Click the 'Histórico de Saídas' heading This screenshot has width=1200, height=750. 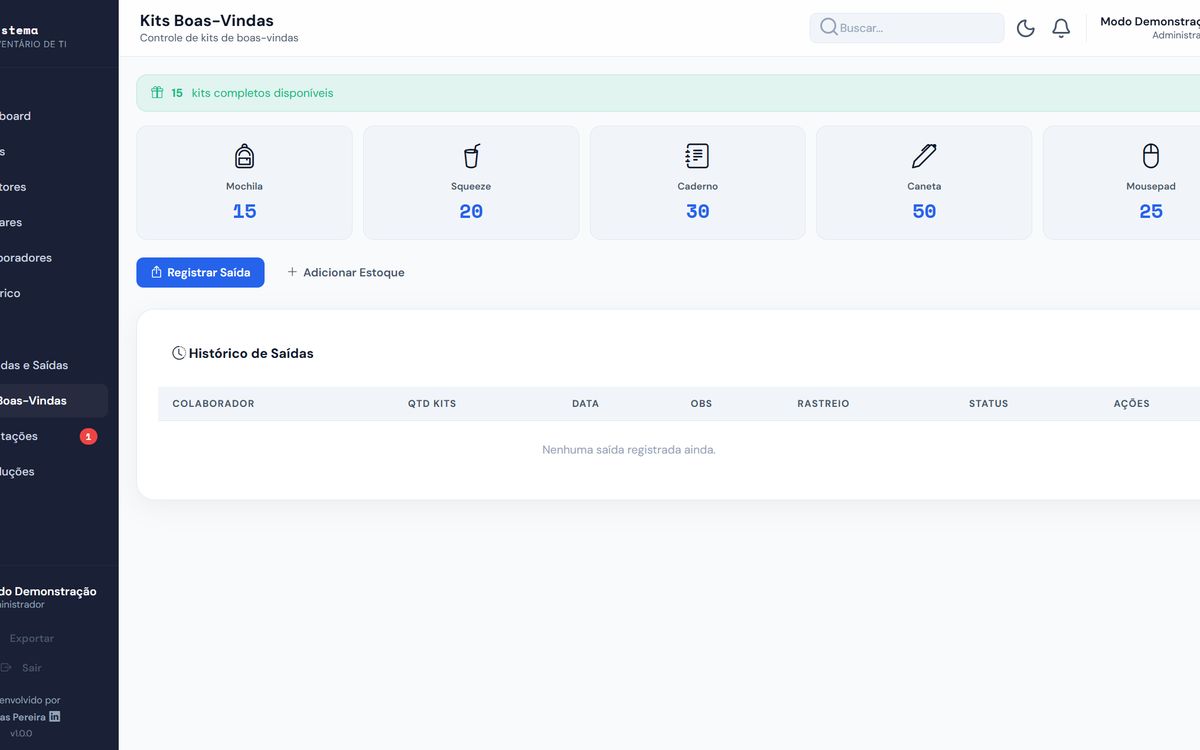(x=251, y=353)
